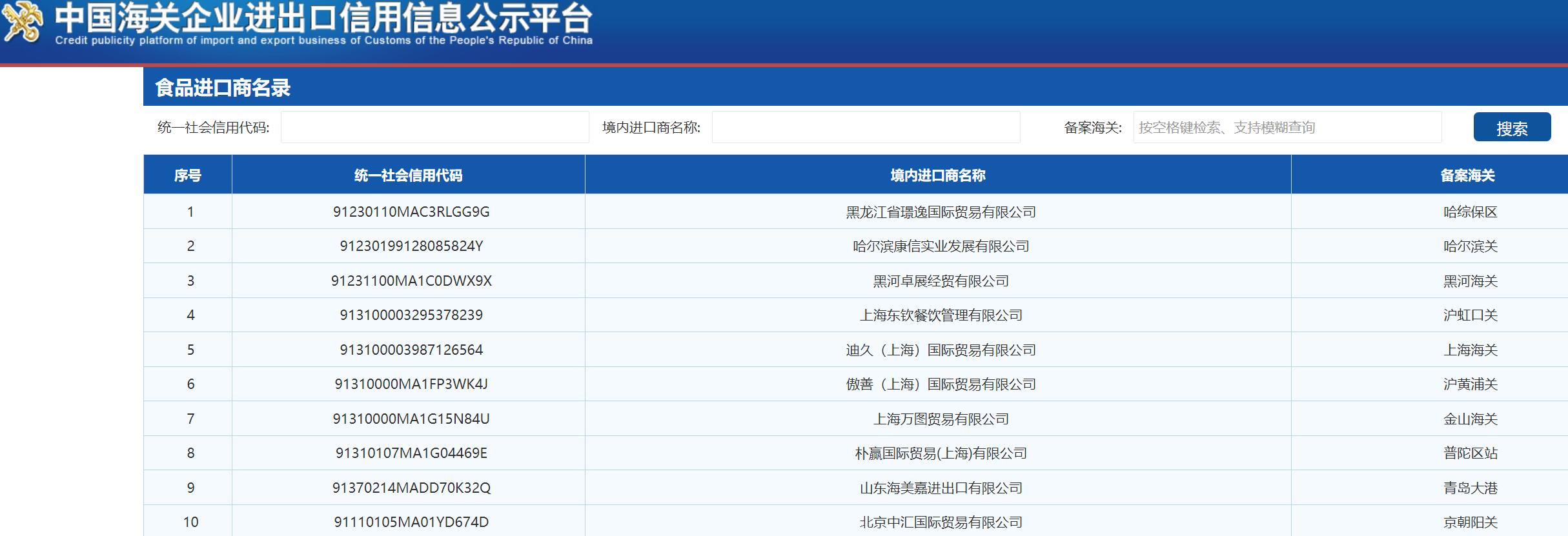Click the 青岛大港 customs cell
This screenshot has width=1568, height=536.
[1470, 488]
